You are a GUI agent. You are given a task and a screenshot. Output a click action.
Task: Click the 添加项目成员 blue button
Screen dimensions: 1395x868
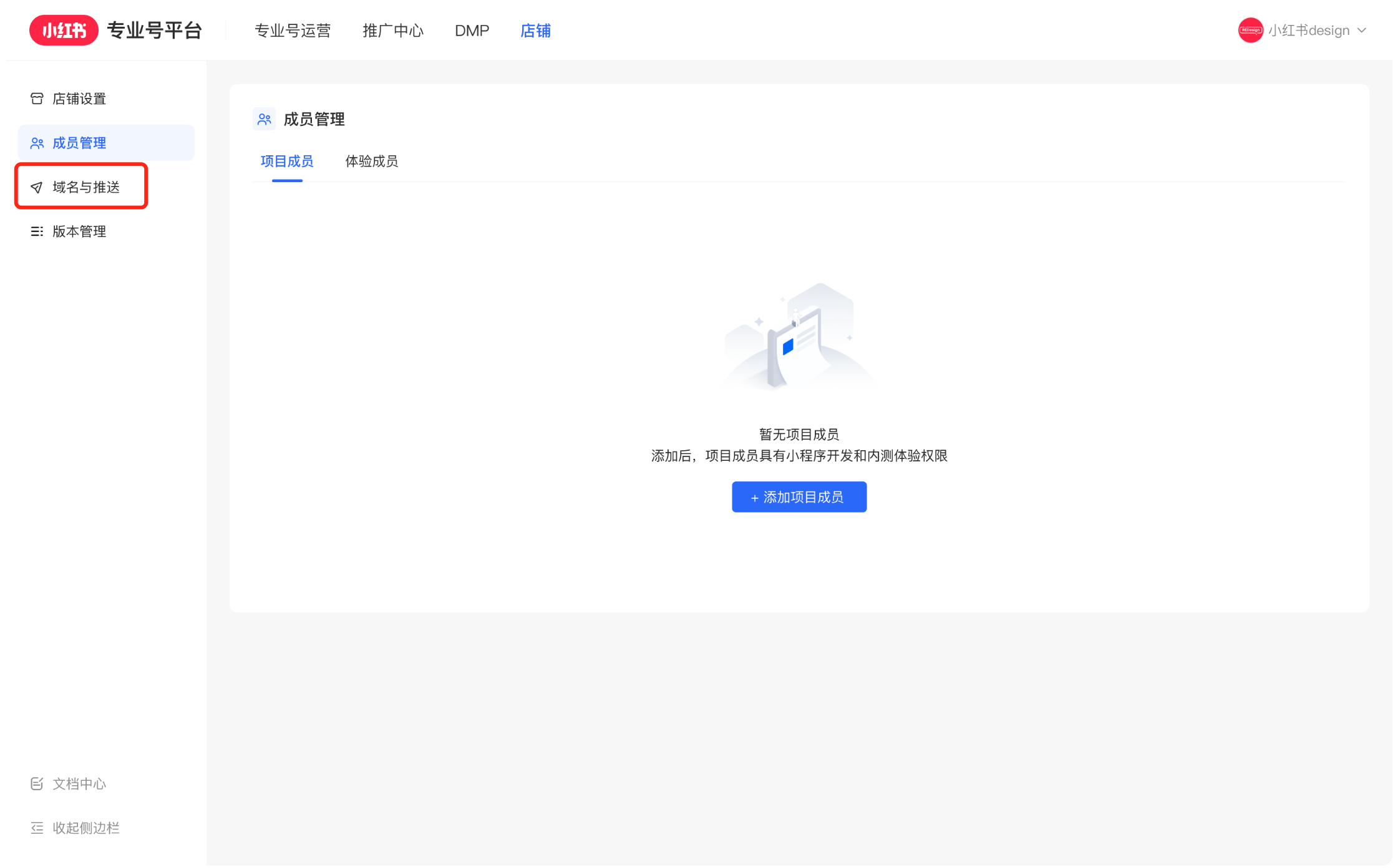(799, 497)
